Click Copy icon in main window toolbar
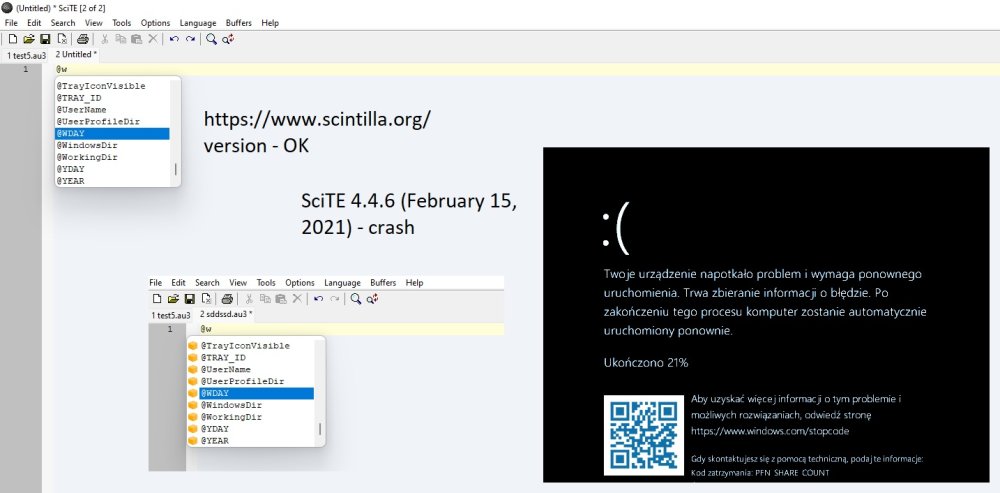 (120, 39)
